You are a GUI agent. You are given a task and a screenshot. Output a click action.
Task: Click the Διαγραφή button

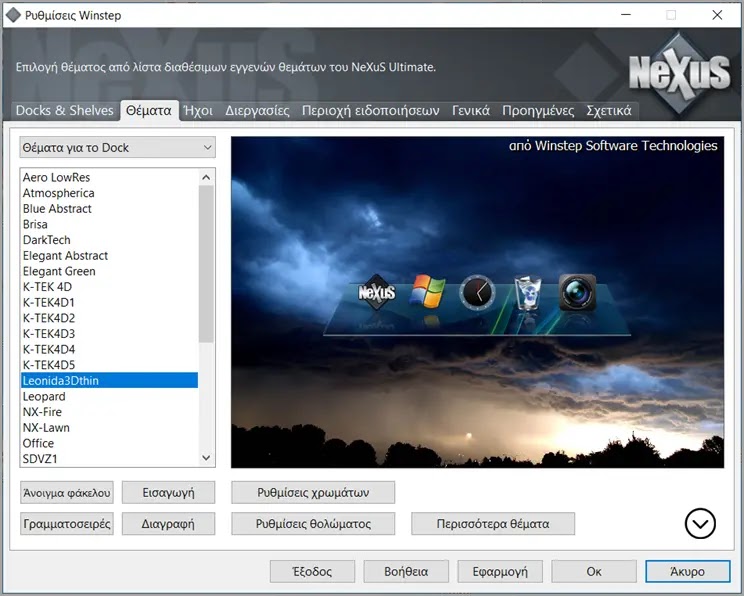(x=168, y=524)
